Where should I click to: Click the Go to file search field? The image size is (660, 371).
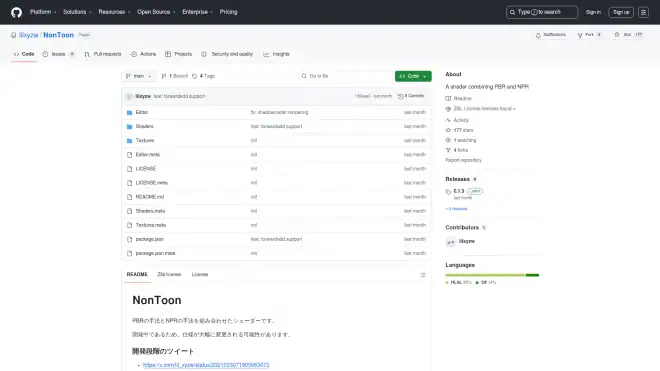345,76
